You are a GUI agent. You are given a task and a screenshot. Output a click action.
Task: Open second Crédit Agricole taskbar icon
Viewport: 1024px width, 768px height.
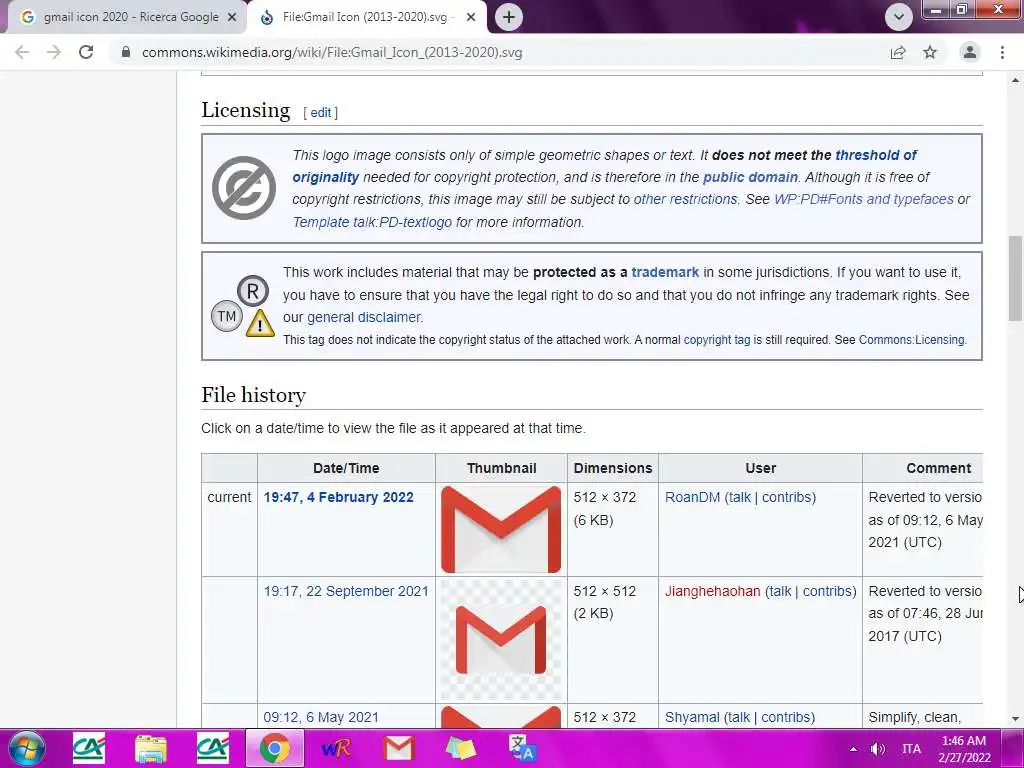click(213, 748)
